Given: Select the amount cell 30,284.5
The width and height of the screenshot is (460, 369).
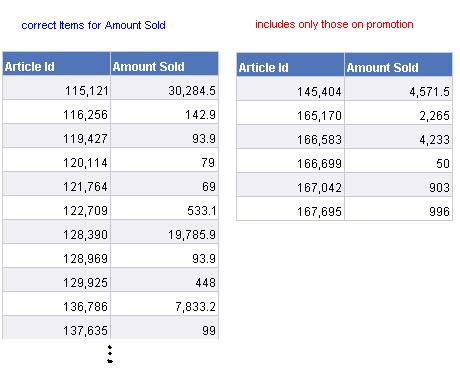Looking at the screenshot, I should click(x=164, y=88).
